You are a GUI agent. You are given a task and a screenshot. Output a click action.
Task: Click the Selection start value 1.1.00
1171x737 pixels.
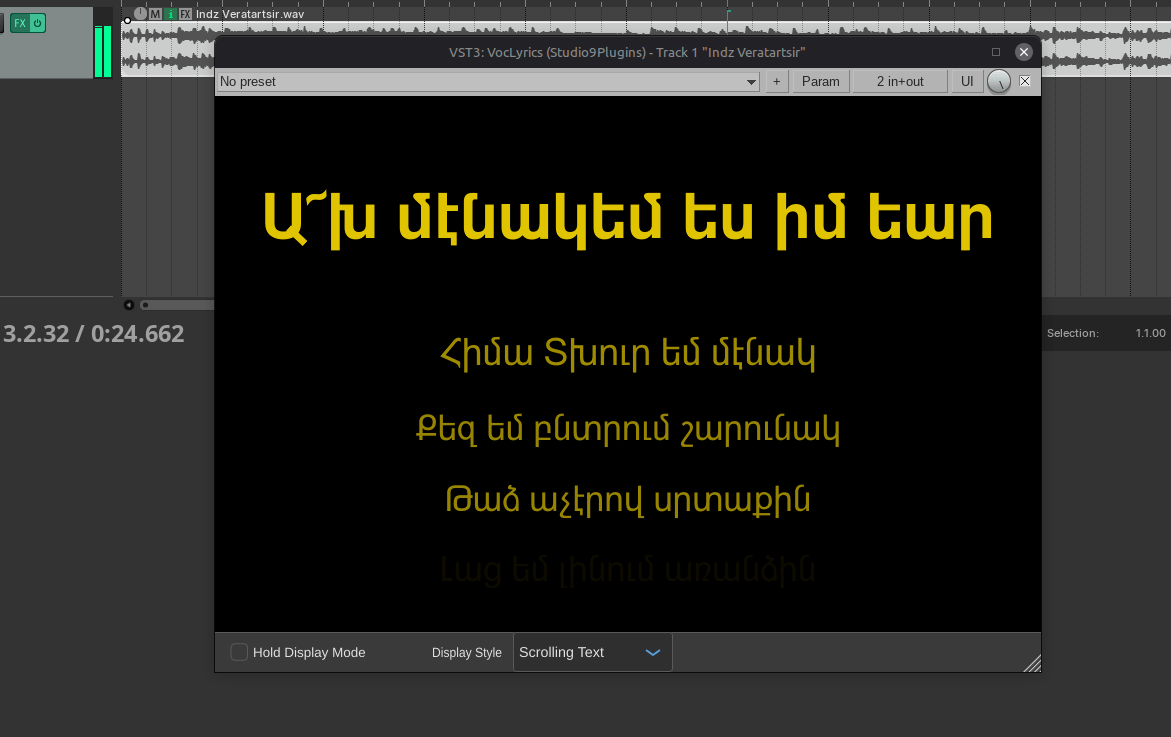pyautogui.click(x=1150, y=333)
